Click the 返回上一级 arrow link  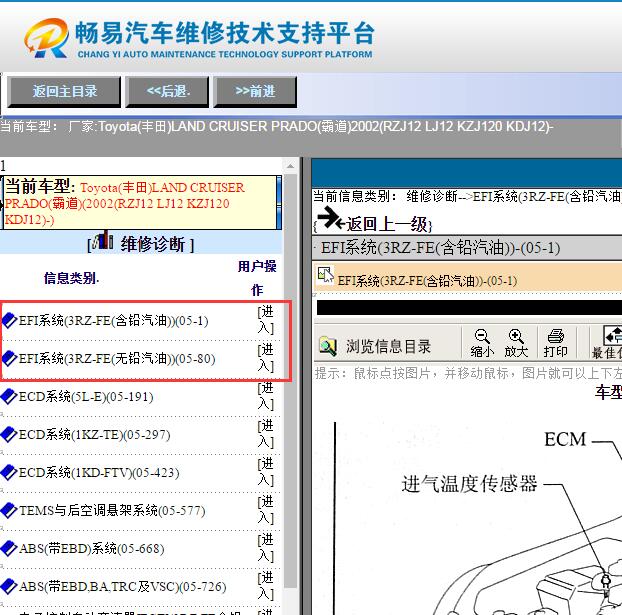tap(373, 221)
